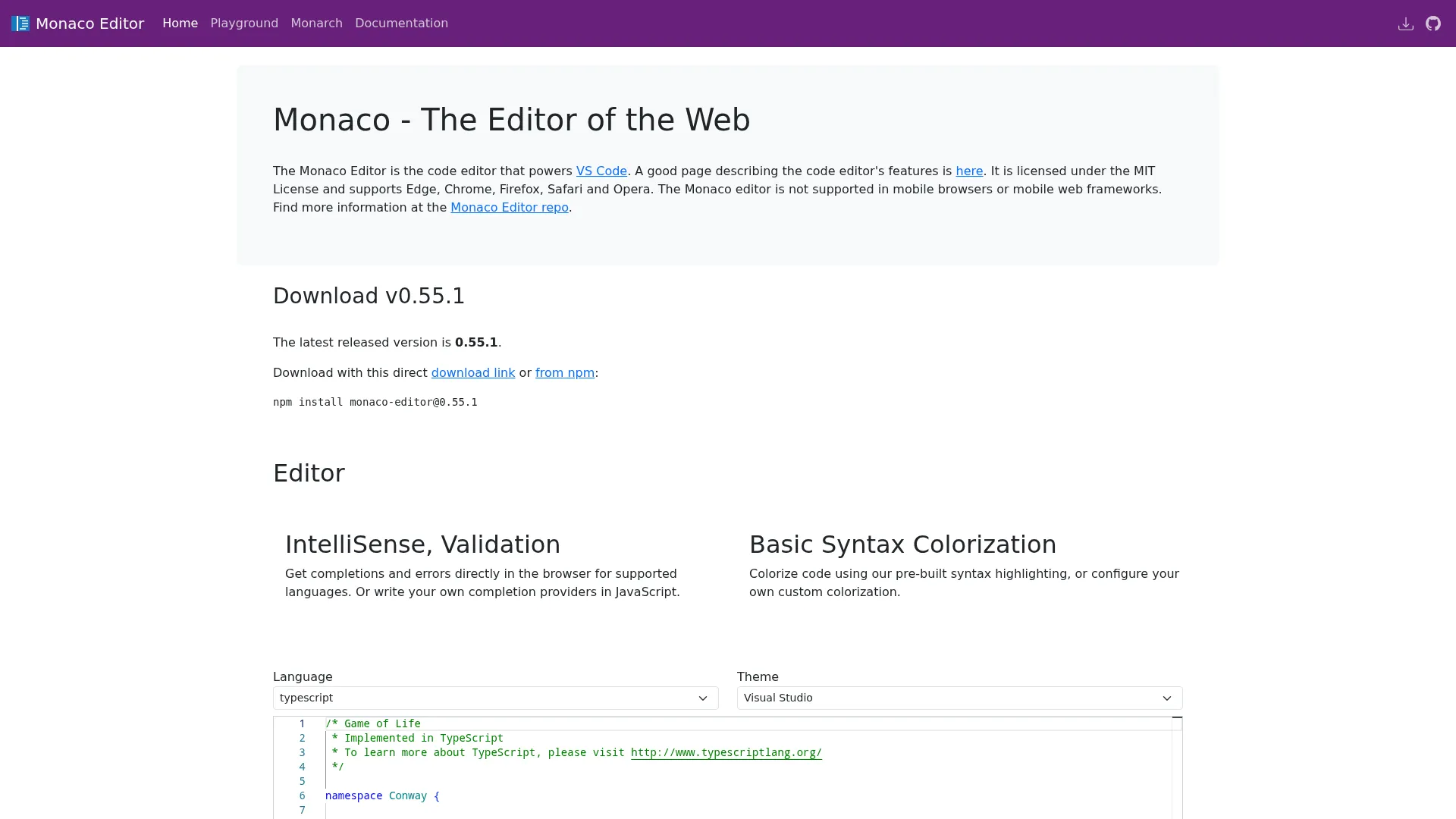1456x819 pixels.
Task: Click the Monaco Editor logo icon
Action: (20, 24)
